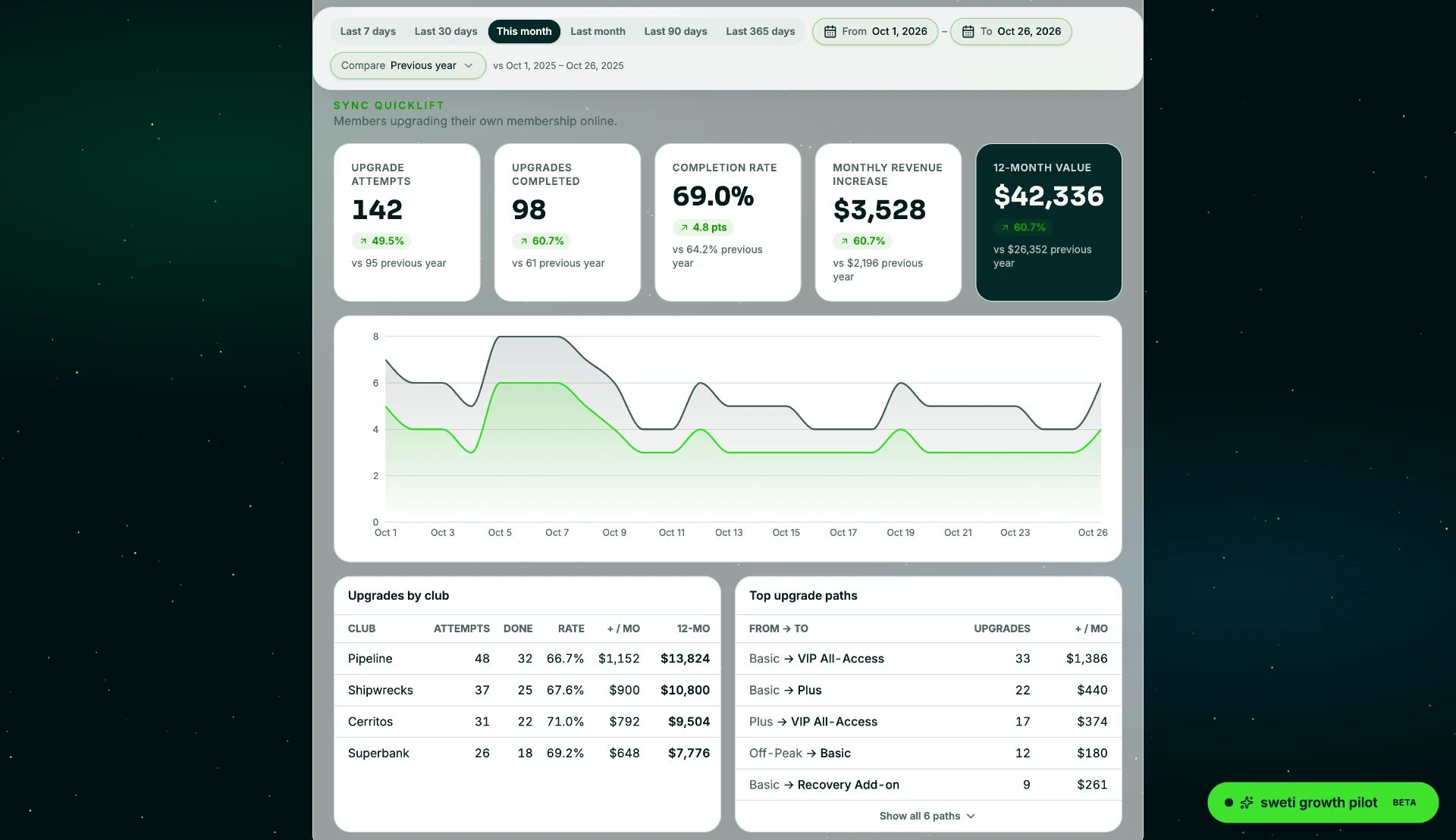
Task: Select the Last month range
Action: [x=598, y=31]
